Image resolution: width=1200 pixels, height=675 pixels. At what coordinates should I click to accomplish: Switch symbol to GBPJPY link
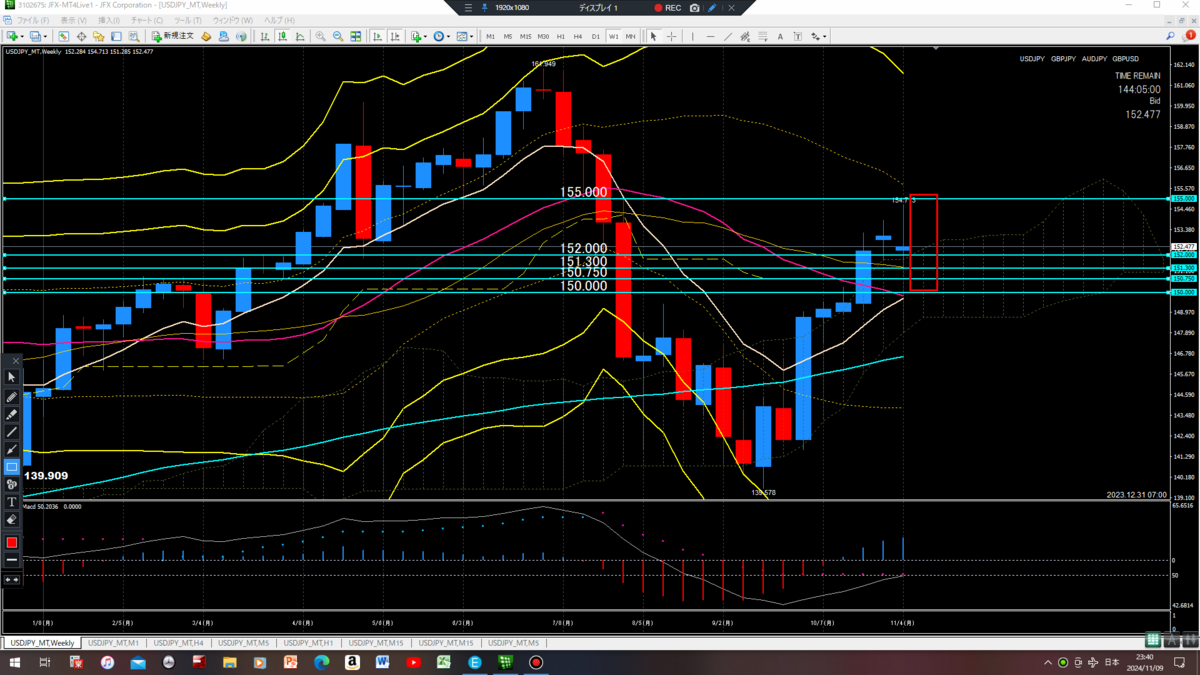click(1064, 59)
